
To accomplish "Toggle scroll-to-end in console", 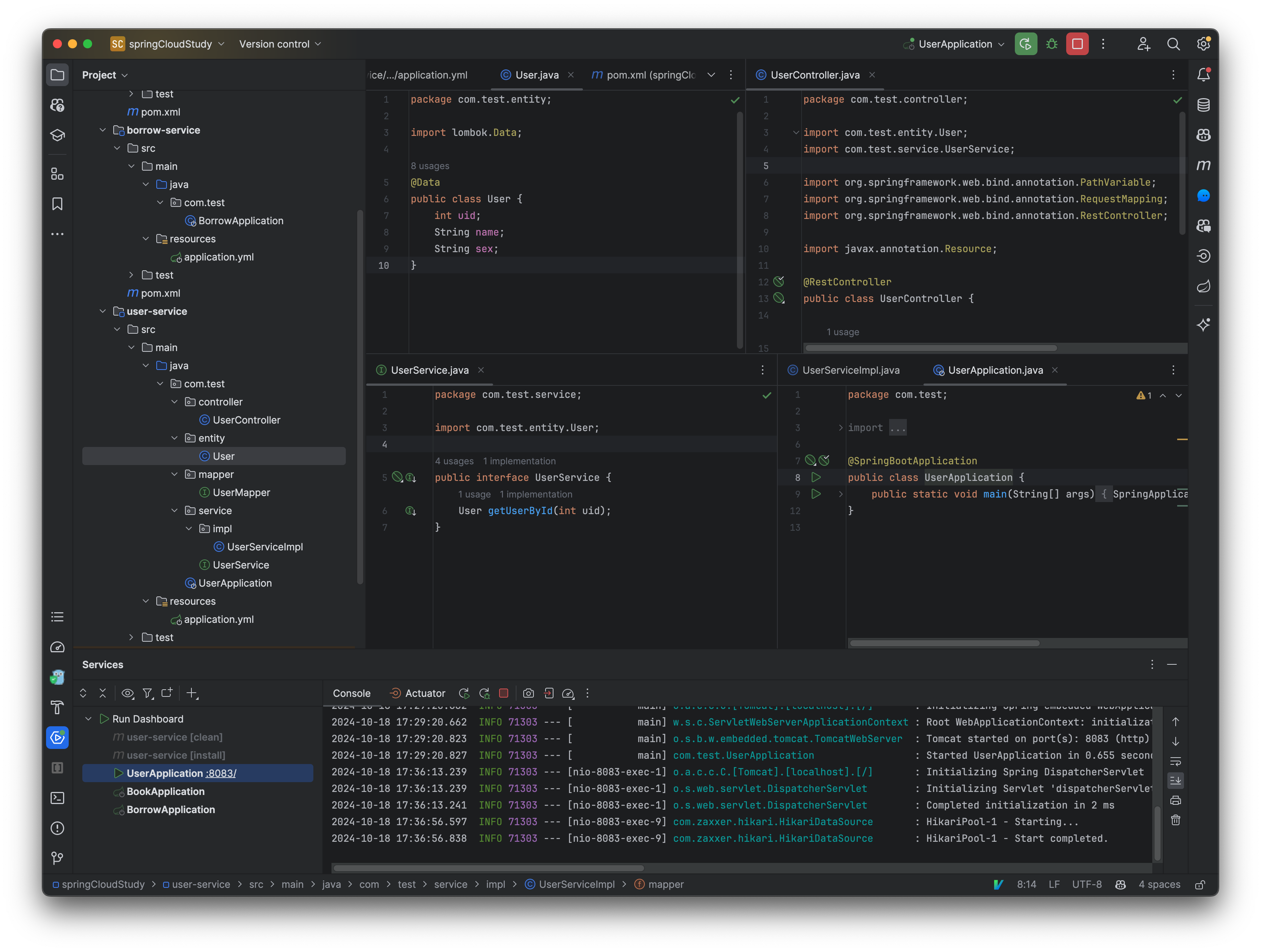I will 1176,780.
